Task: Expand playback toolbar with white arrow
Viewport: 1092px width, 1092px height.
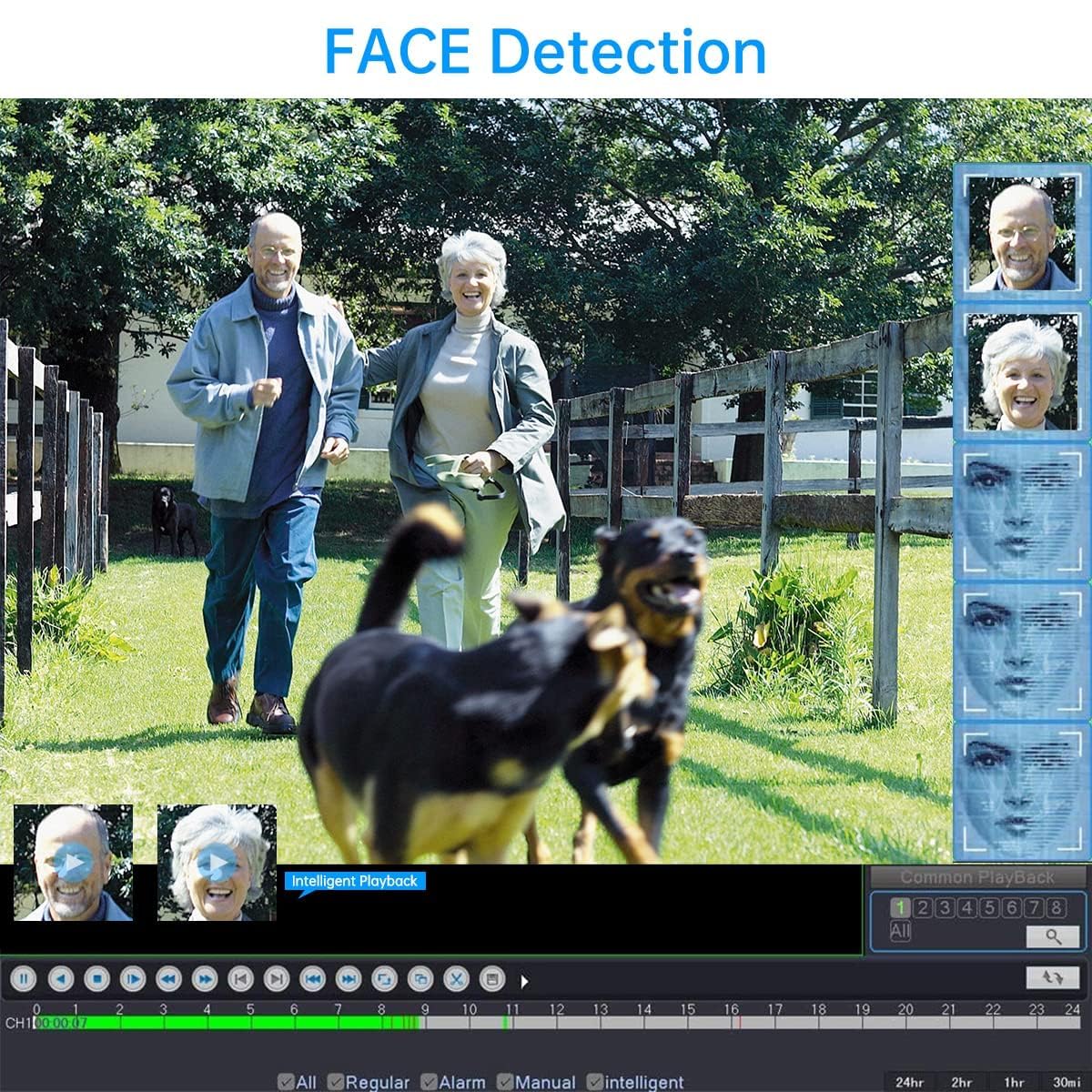Action: coord(524,981)
